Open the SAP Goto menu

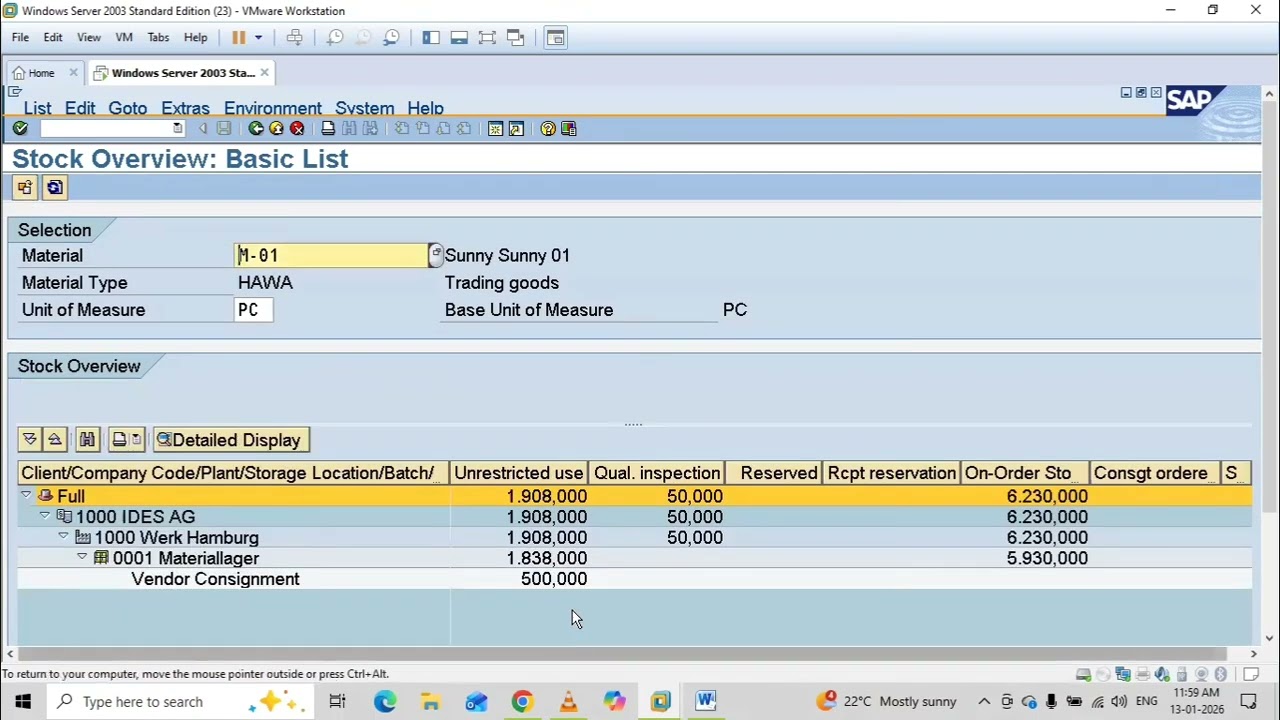(127, 108)
